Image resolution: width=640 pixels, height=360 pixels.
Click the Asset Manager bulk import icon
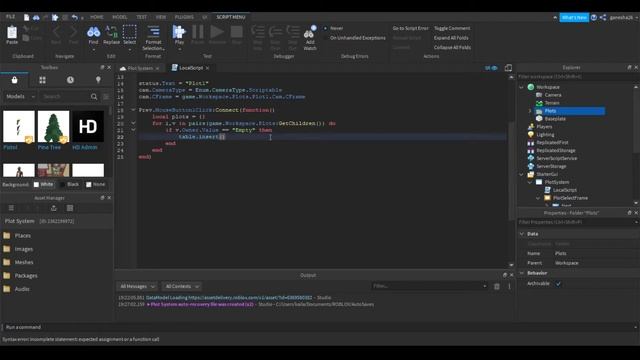point(53,208)
